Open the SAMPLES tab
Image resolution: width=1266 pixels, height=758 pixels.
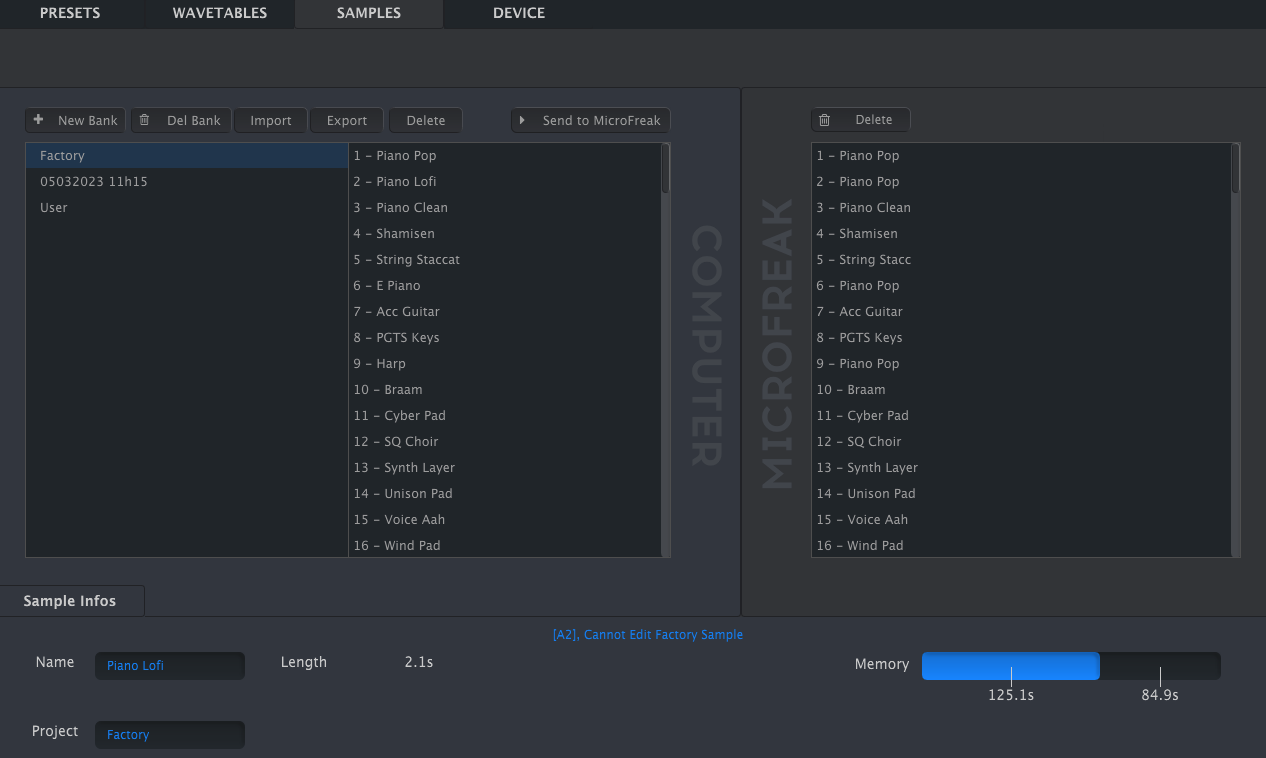(x=369, y=13)
